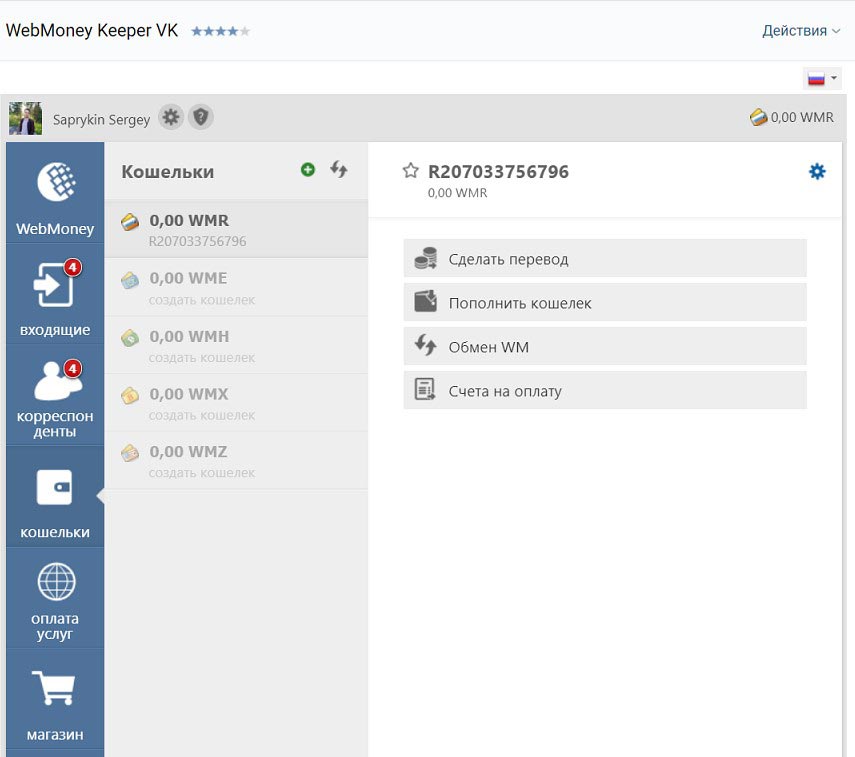This screenshot has width=855, height=757.
Task: Open the WebMoney home logo section
Action: click(x=55, y=193)
